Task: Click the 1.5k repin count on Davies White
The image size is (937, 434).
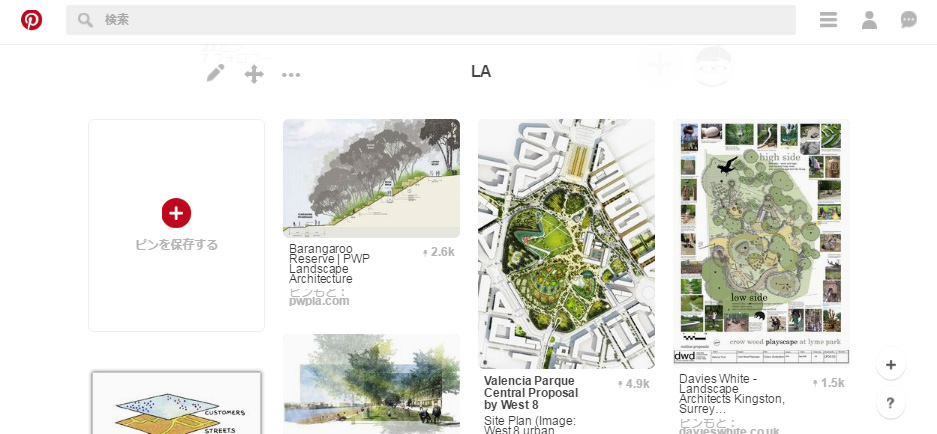Action: coord(829,382)
